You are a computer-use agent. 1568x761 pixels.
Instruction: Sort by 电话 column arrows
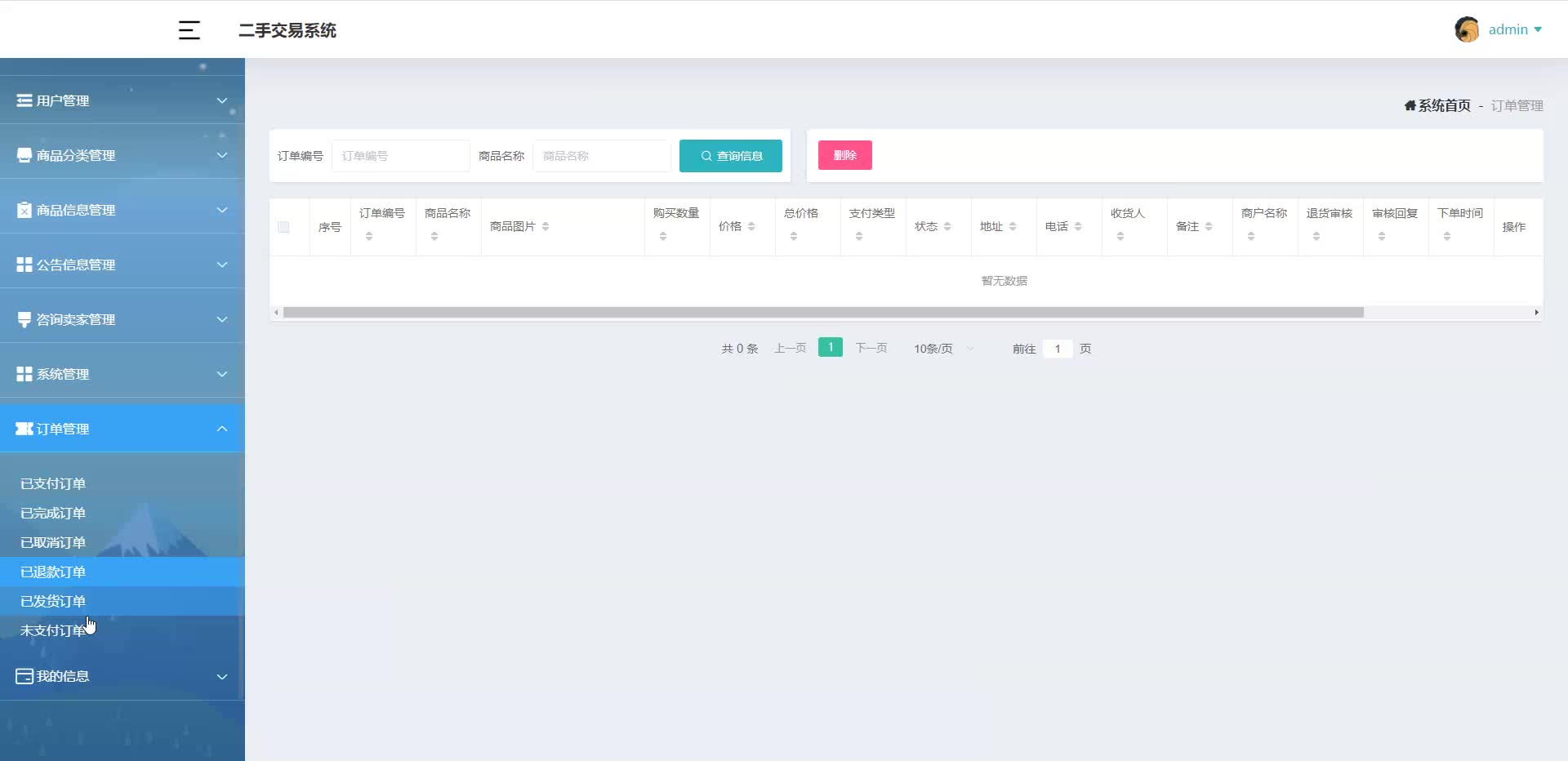[x=1078, y=226]
